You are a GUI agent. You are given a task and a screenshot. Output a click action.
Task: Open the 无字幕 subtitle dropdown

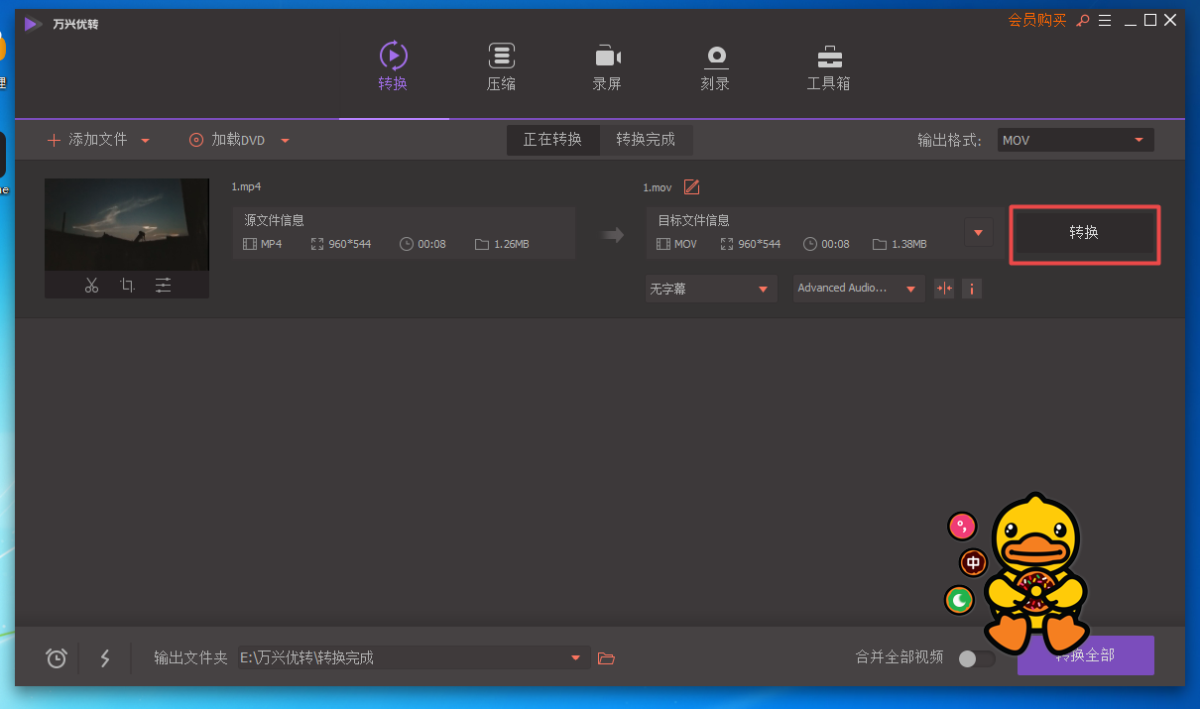point(710,289)
